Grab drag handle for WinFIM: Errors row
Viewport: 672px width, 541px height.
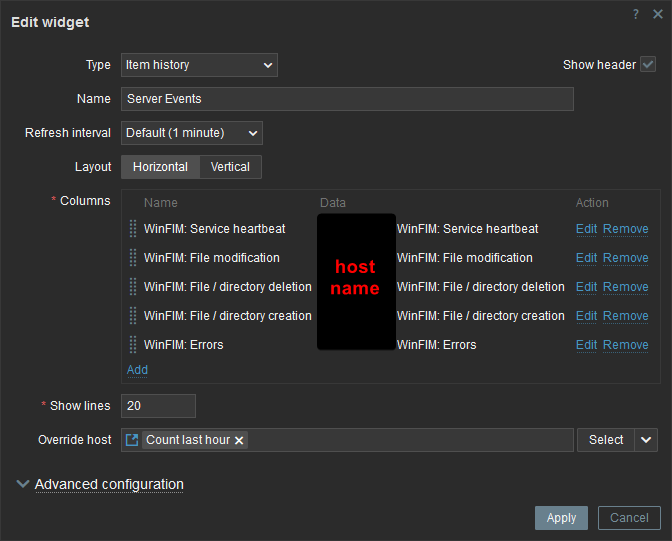click(x=133, y=345)
